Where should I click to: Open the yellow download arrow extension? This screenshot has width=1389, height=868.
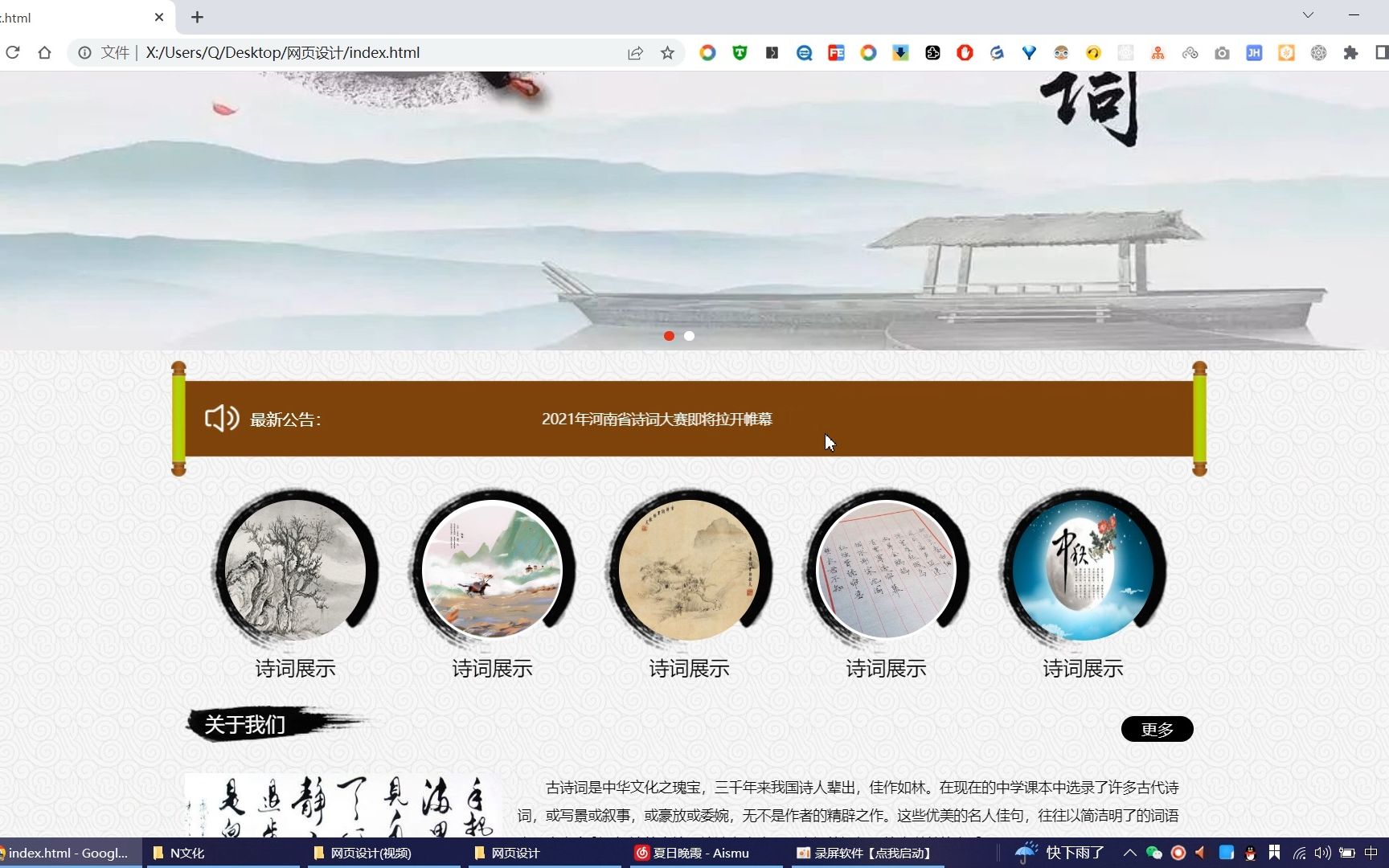(x=900, y=52)
